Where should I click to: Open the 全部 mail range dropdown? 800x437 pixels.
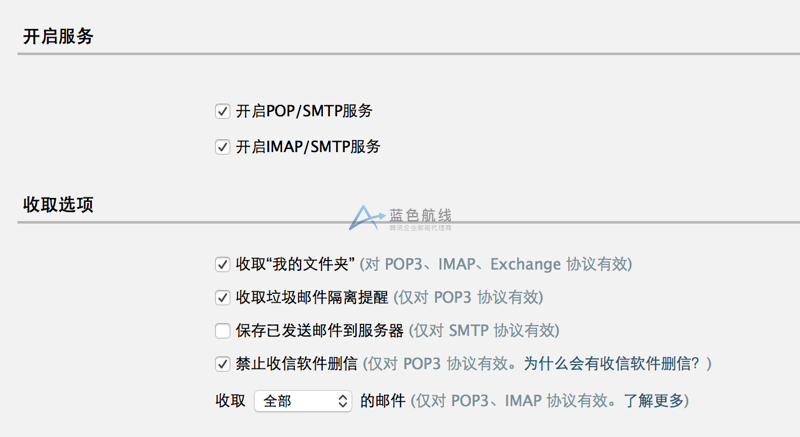[303, 401]
